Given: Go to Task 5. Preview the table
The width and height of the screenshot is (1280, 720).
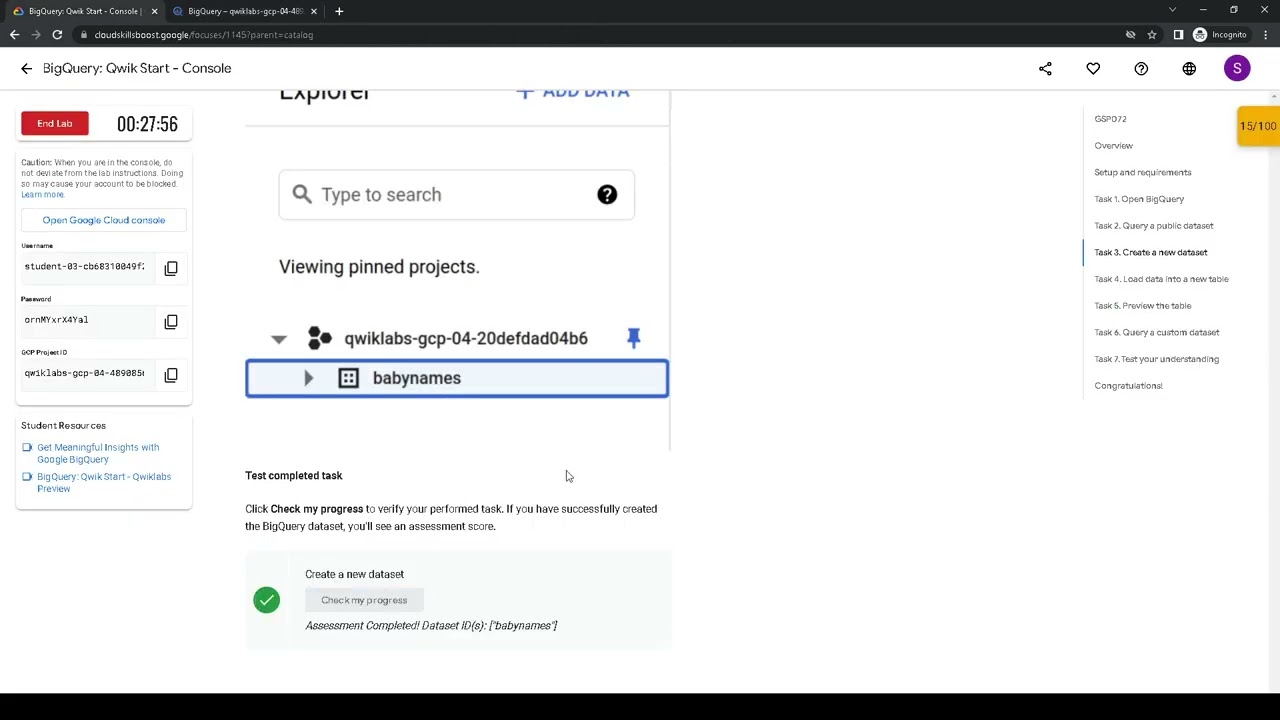Looking at the screenshot, I should (x=1142, y=306).
